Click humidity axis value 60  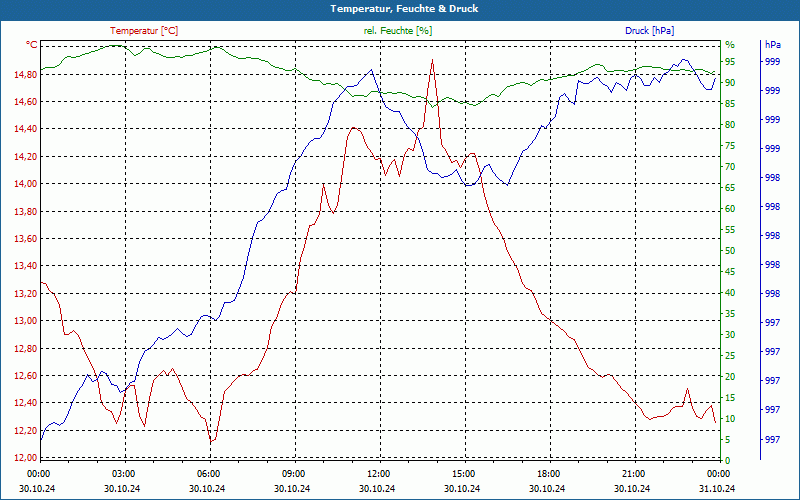pyautogui.click(x=730, y=209)
